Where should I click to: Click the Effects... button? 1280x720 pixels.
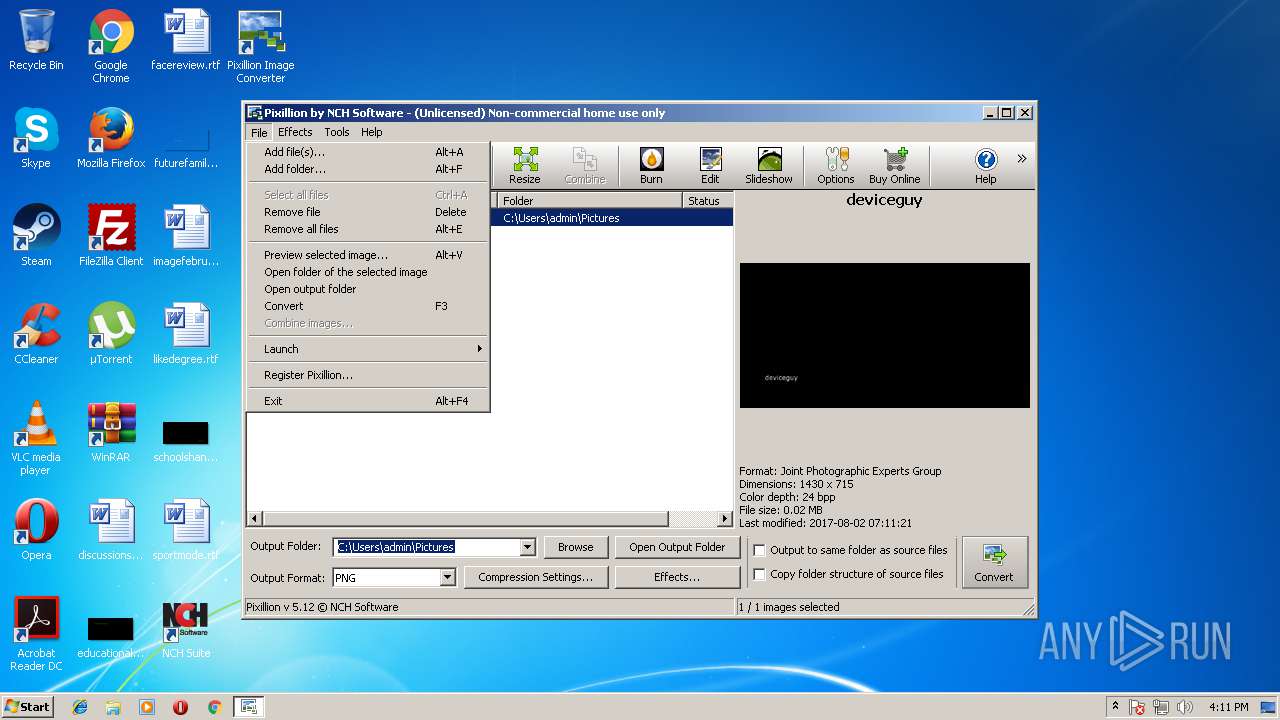(677, 577)
